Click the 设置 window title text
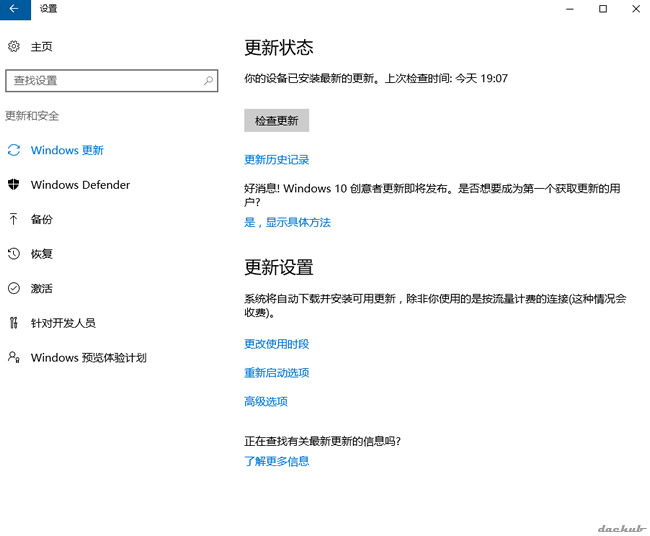The image size is (650, 536). click(49, 9)
